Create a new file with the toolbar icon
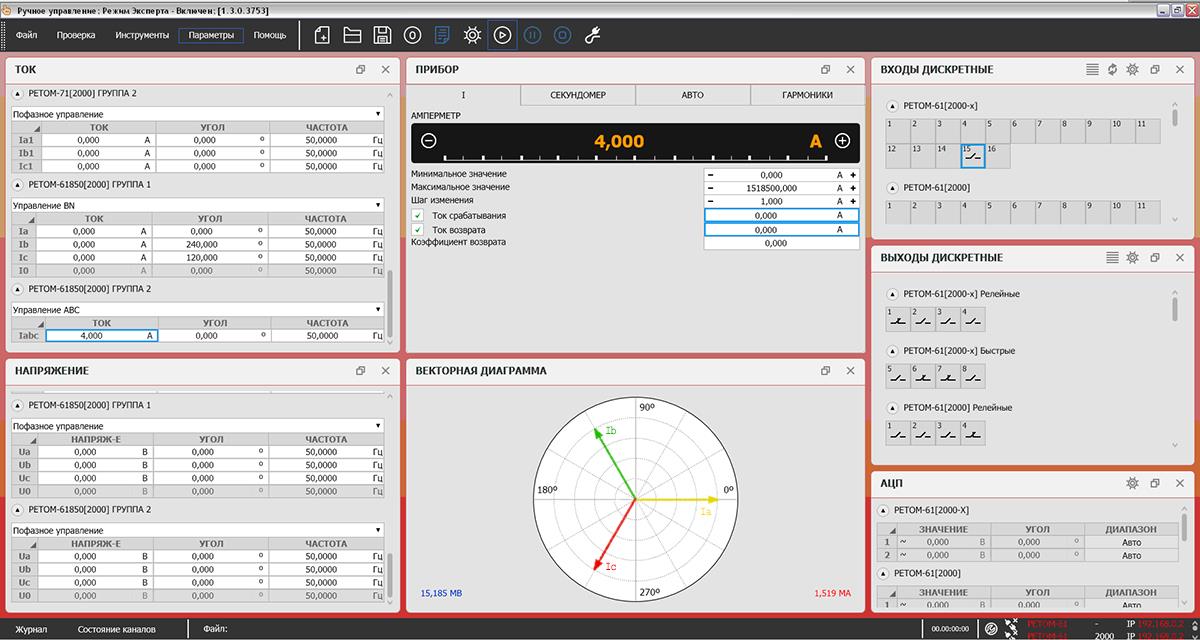1200x640 pixels. (322, 35)
